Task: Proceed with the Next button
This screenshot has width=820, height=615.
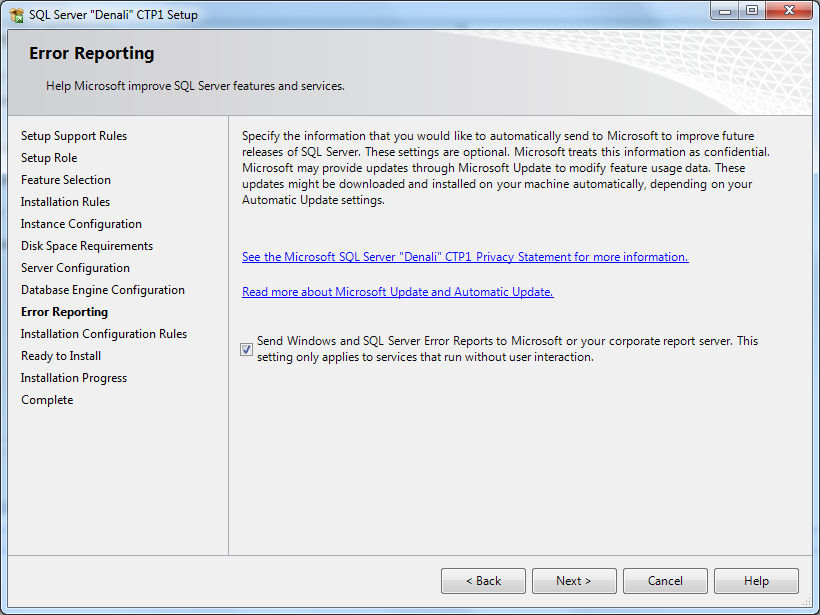Action: coord(574,581)
